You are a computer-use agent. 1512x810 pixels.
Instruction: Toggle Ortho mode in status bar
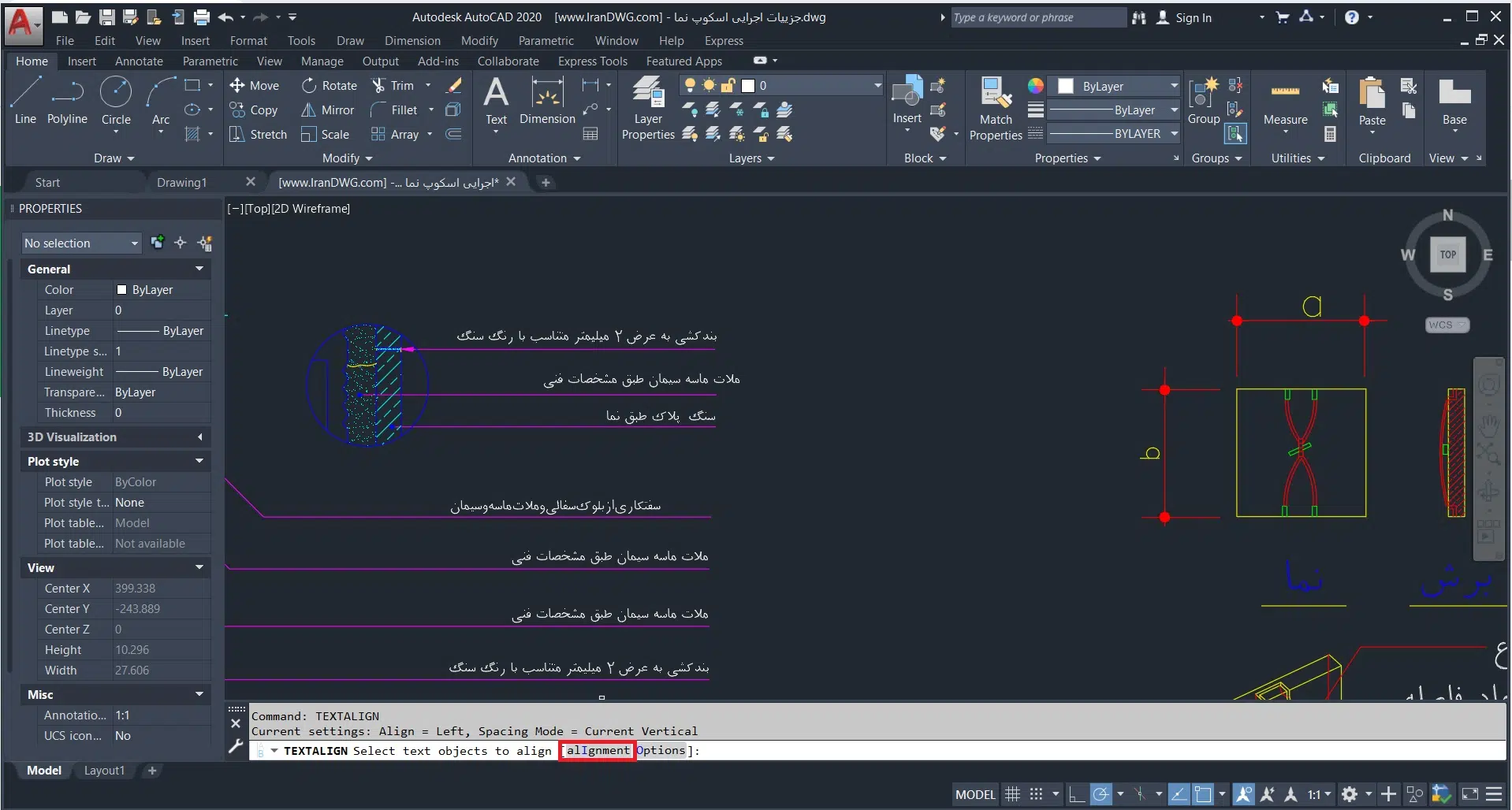pyautogui.click(x=1076, y=794)
